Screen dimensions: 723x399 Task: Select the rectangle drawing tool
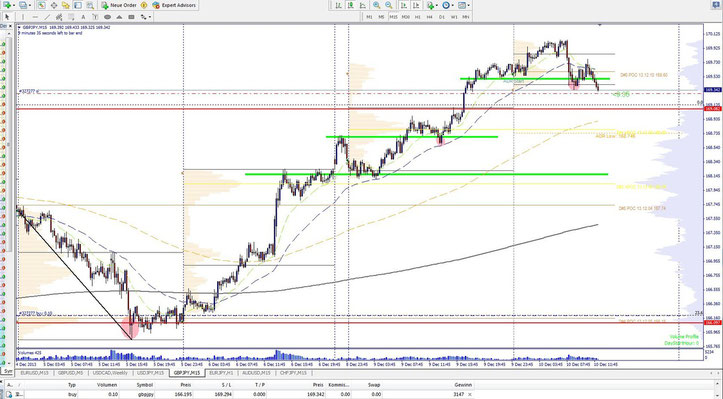[x=131, y=17]
